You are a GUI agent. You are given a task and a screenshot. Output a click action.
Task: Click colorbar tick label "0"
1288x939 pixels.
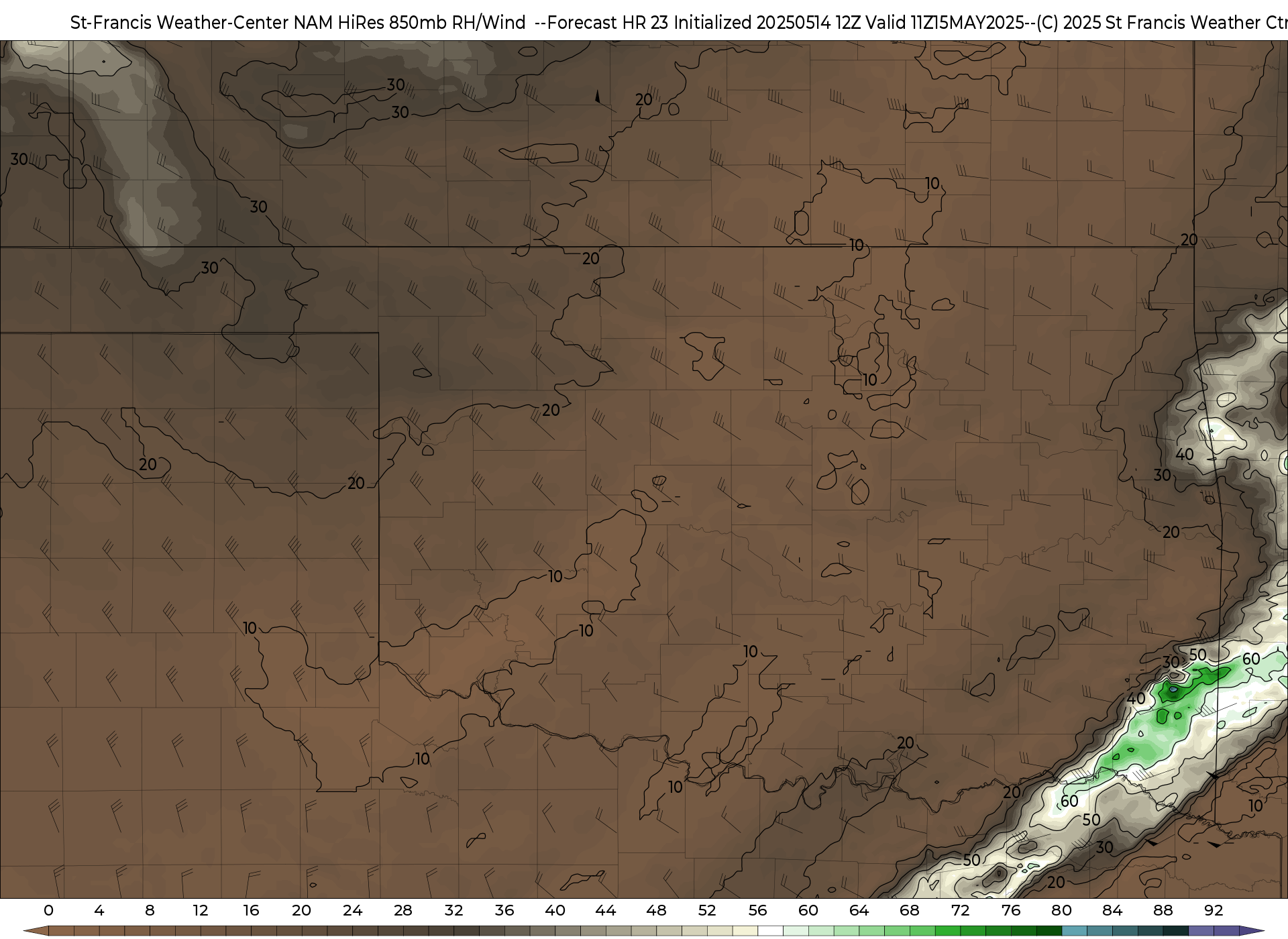click(48, 911)
